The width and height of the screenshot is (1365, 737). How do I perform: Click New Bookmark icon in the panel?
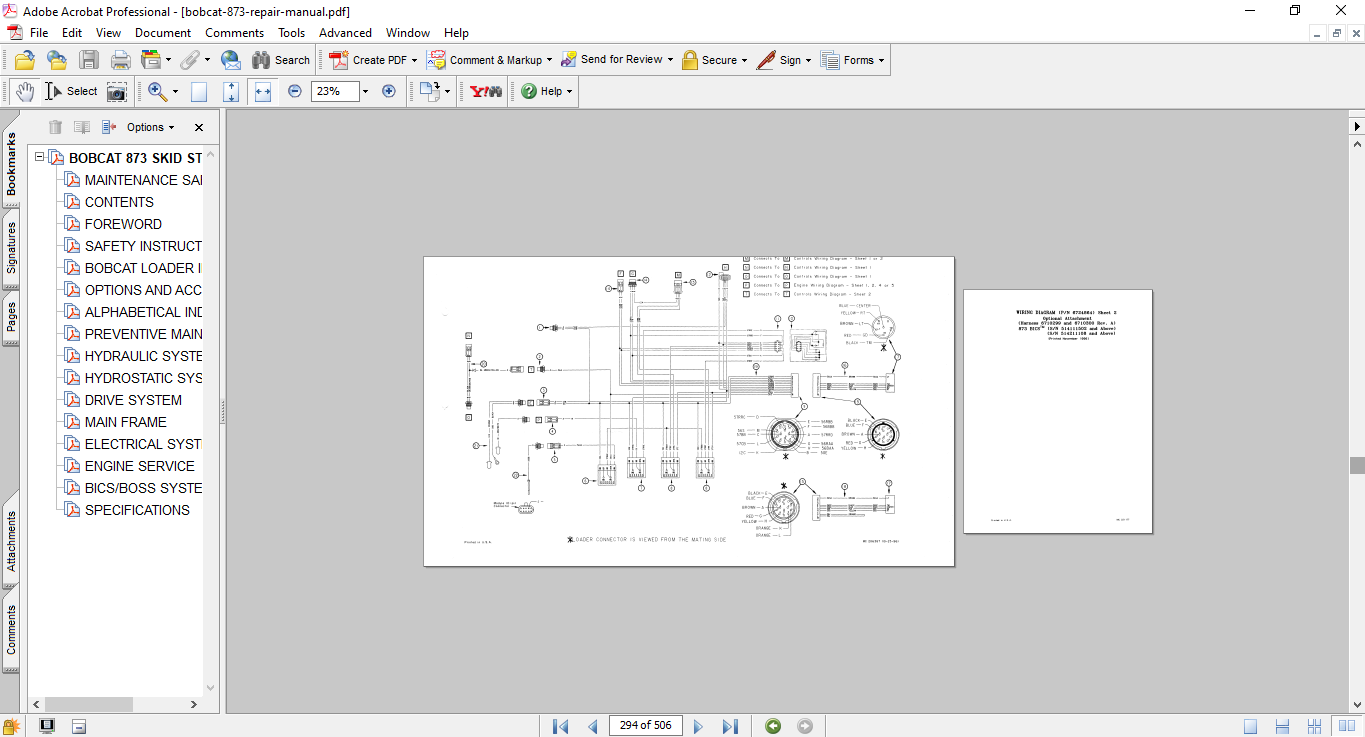point(82,127)
